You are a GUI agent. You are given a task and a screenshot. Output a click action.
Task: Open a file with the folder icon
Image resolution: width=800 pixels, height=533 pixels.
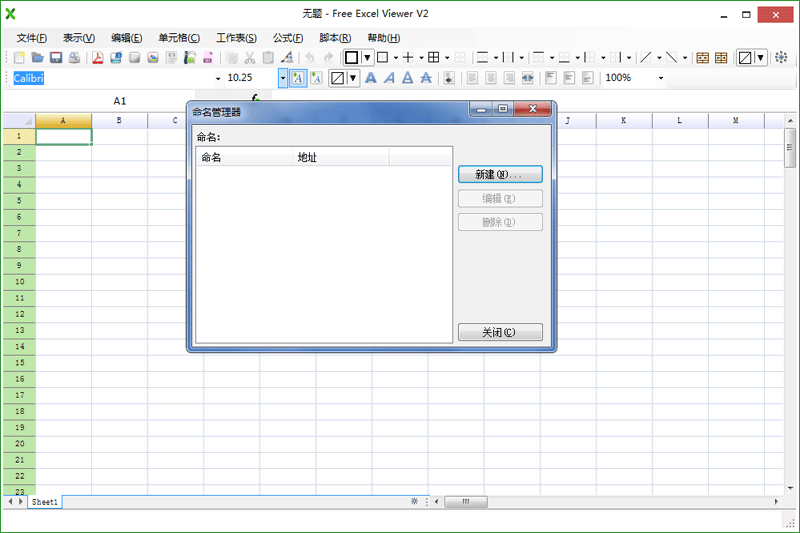click(x=37, y=58)
